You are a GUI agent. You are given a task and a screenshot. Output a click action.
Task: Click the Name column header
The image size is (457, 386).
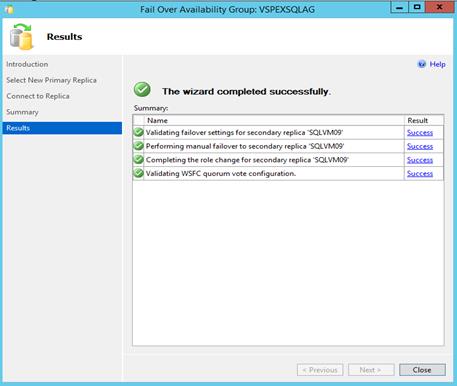(x=274, y=120)
